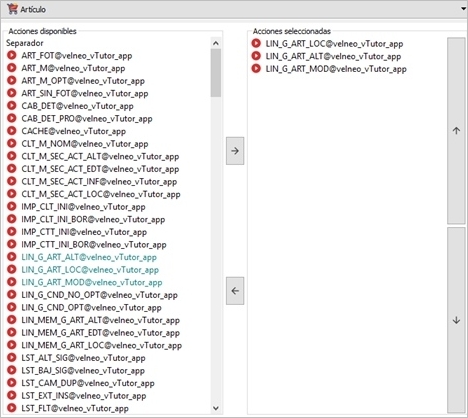Click the red icon next to LST_FLT@velneo_vTutor_app
Viewport: 468px width, 418px height.
(x=12, y=408)
